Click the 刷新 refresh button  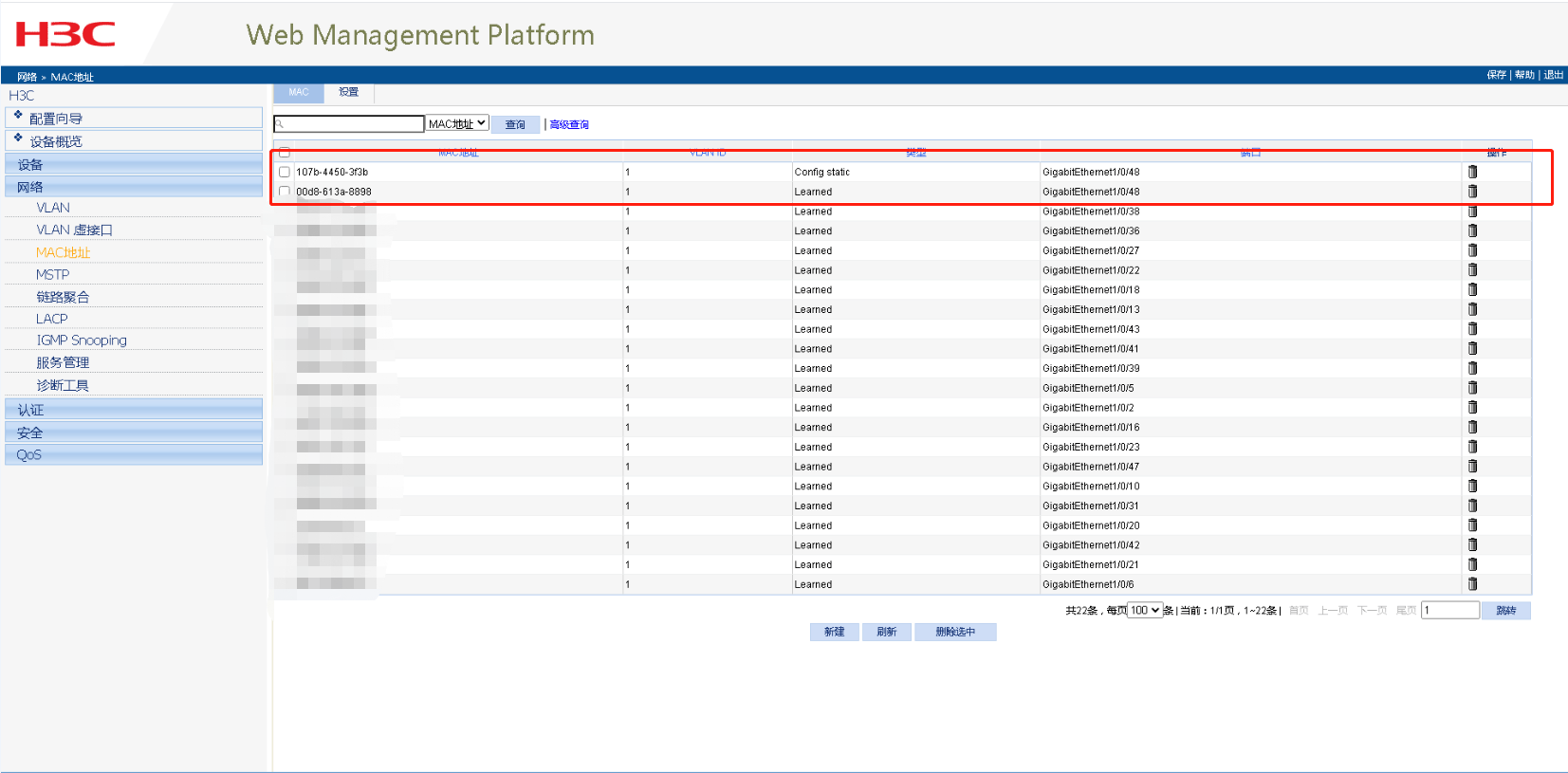click(886, 632)
